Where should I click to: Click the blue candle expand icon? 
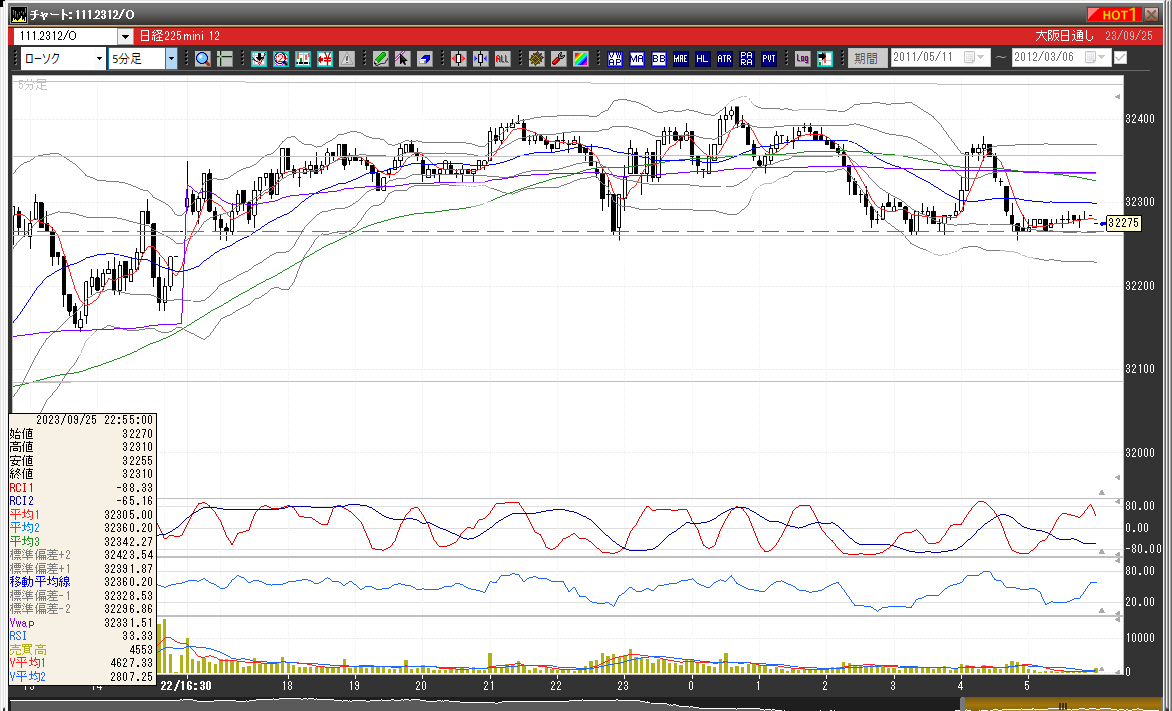point(480,58)
